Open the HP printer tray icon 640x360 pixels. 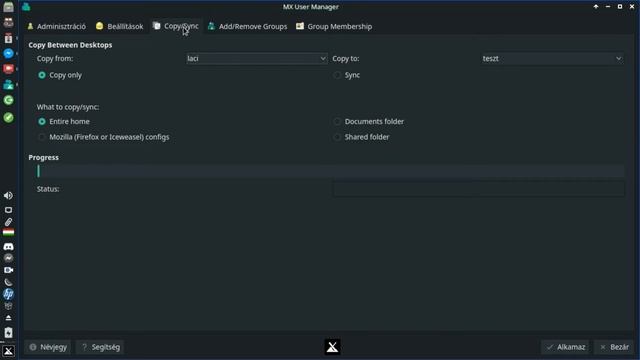(x=8, y=294)
